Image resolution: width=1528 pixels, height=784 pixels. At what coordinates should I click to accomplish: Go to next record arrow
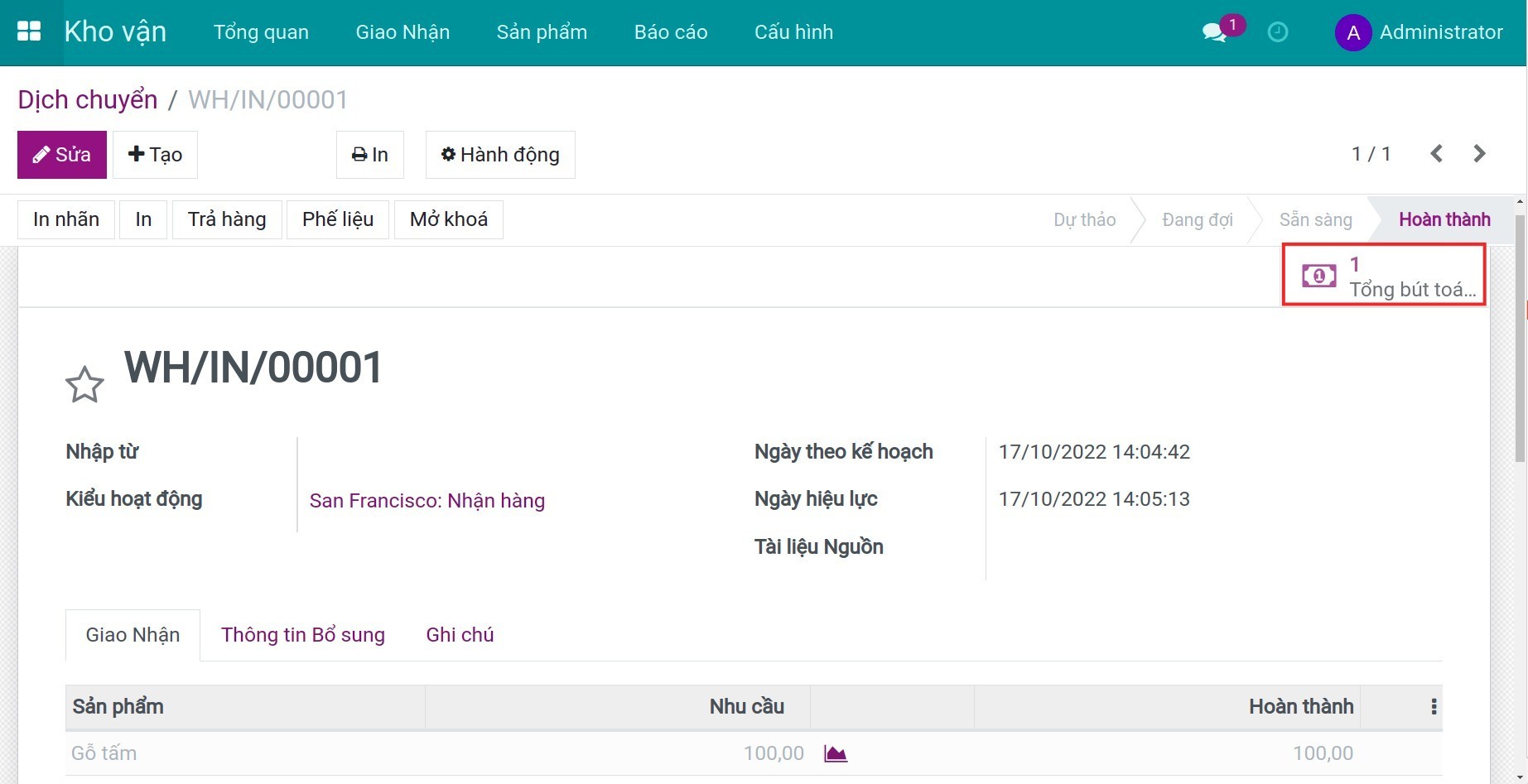click(x=1480, y=154)
